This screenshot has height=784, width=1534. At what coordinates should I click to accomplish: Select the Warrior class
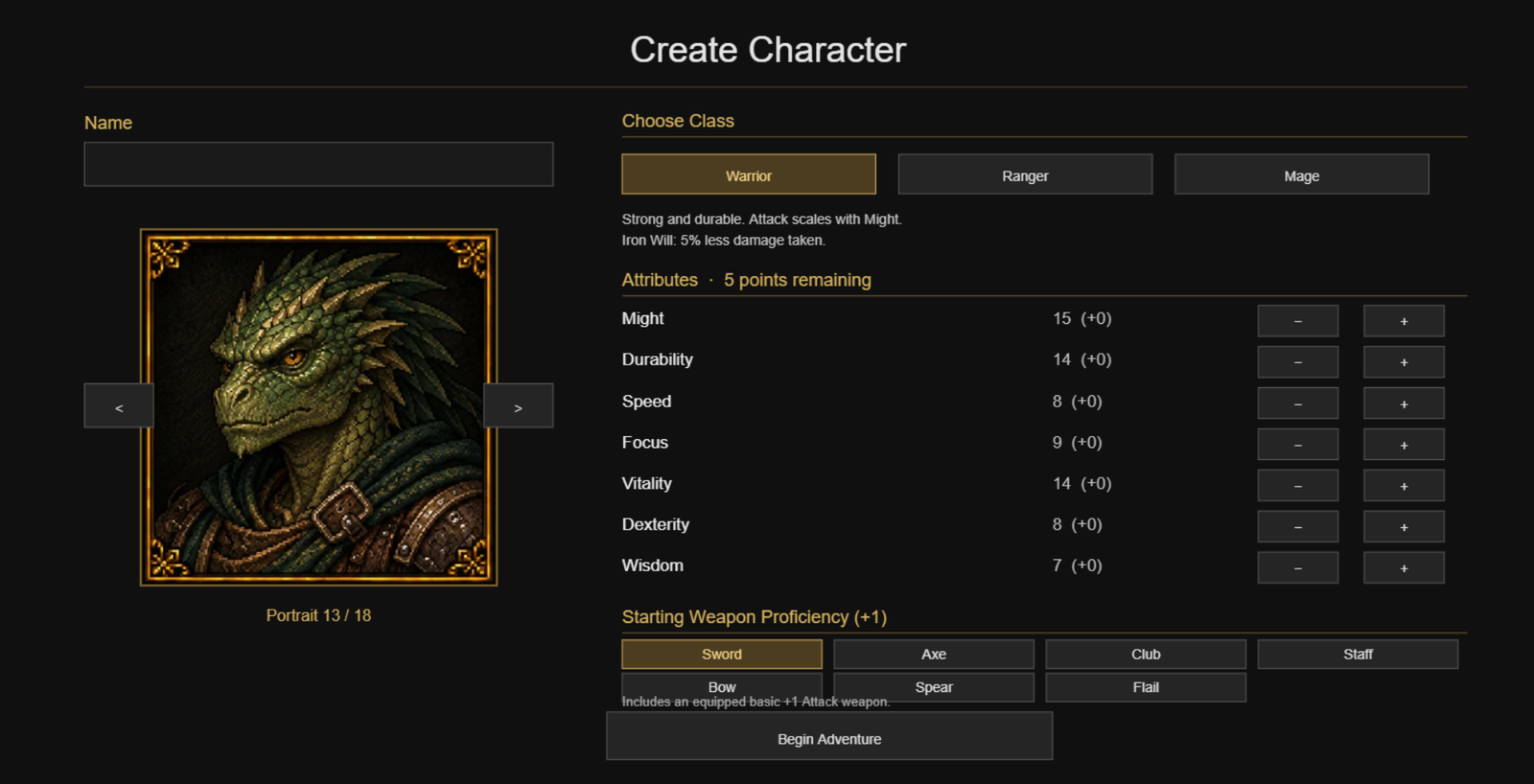(749, 174)
